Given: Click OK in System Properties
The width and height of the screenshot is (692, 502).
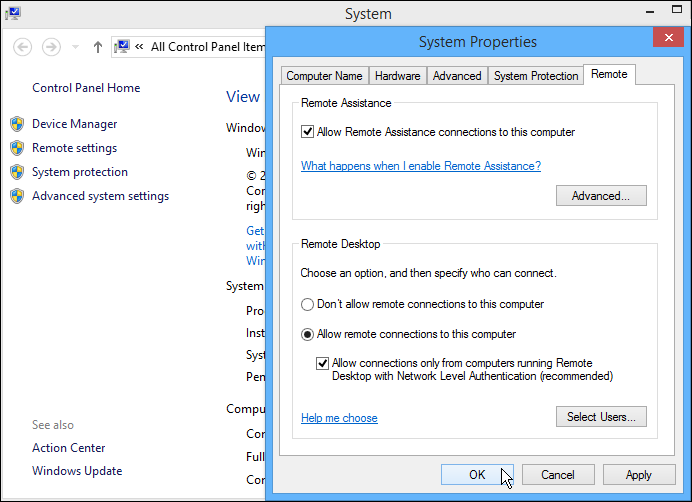Looking at the screenshot, I should click(477, 475).
